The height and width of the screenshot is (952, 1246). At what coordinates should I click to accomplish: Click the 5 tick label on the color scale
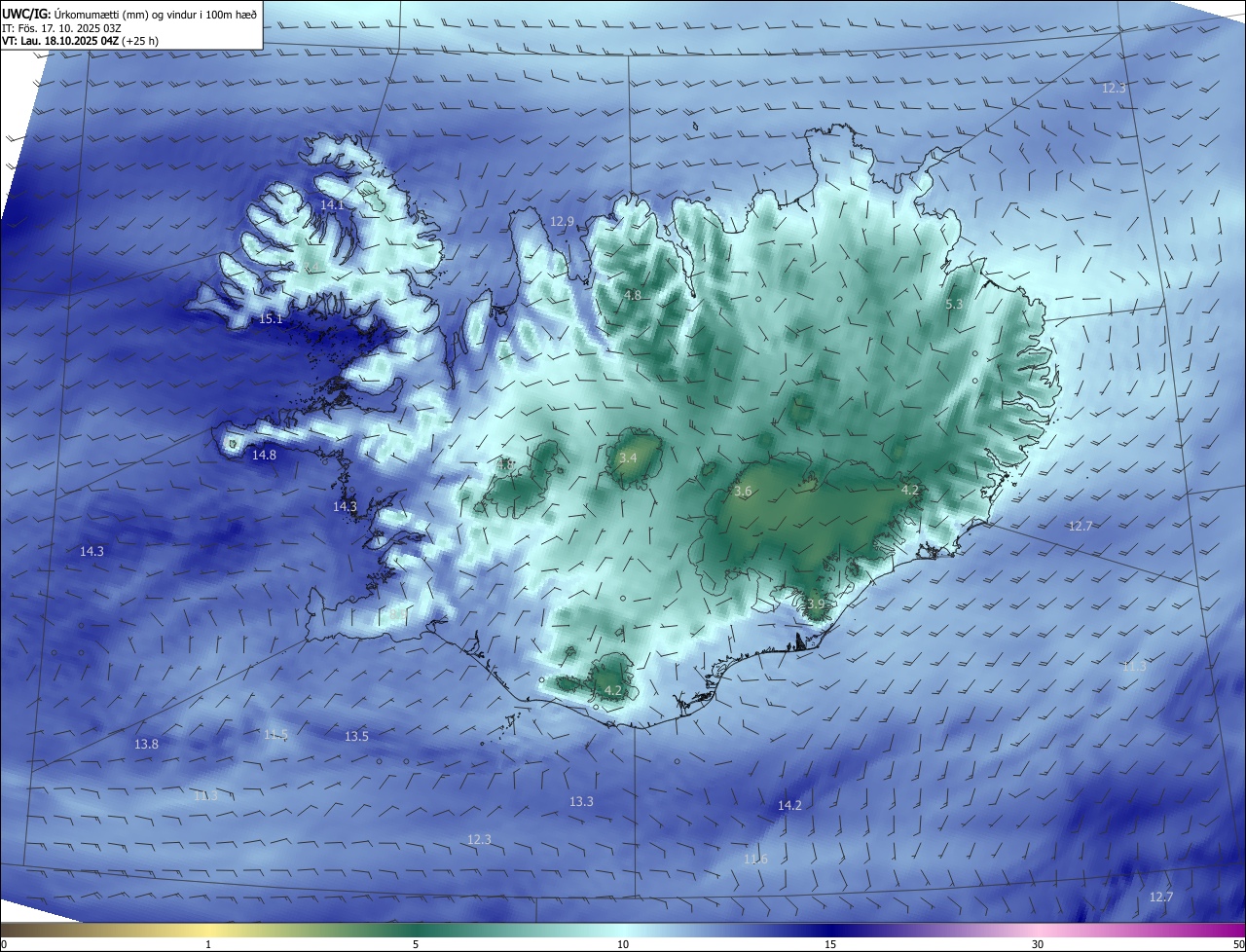tap(416, 945)
